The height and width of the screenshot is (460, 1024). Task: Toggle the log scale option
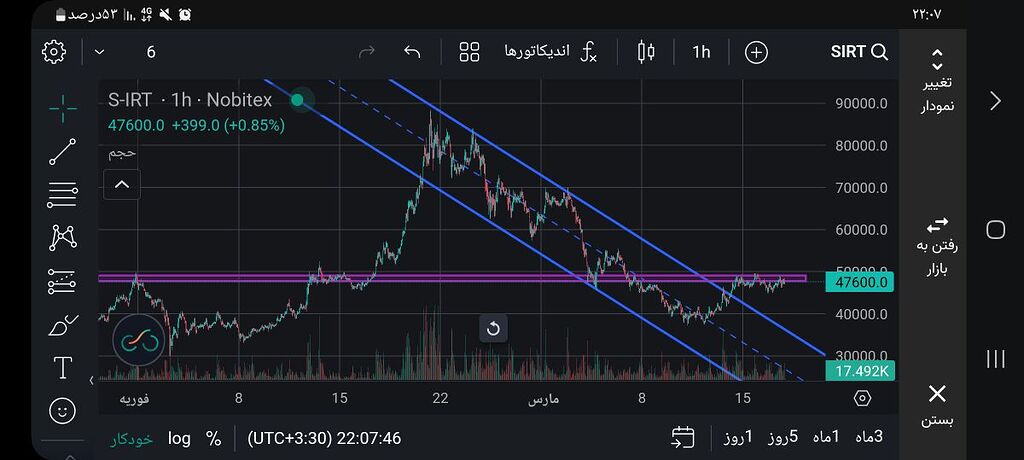click(x=179, y=438)
